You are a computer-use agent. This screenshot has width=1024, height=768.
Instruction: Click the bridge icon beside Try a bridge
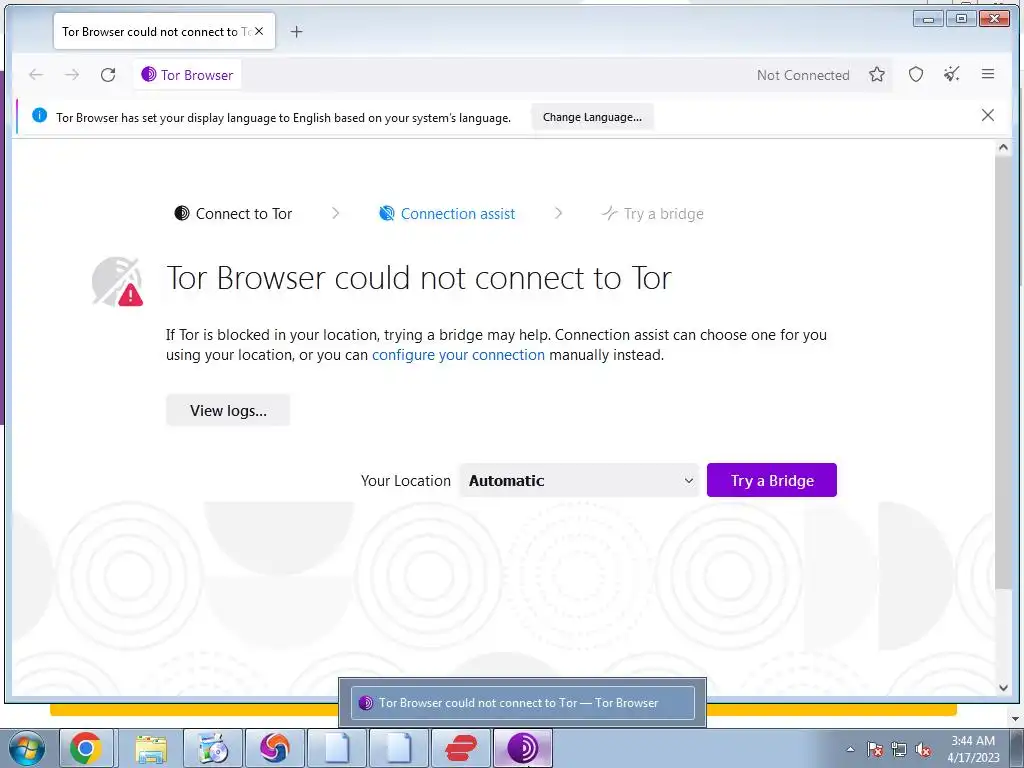click(x=609, y=214)
